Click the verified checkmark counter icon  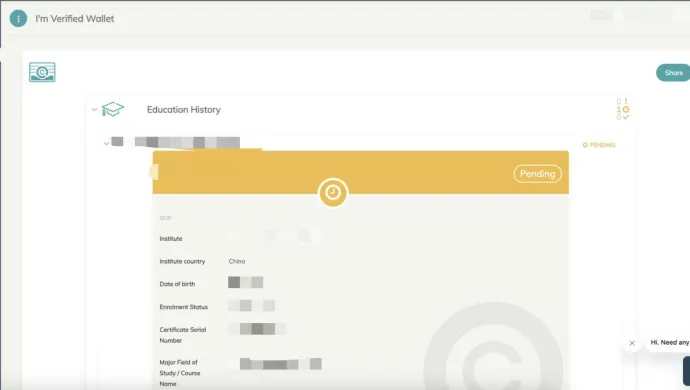pos(626,117)
